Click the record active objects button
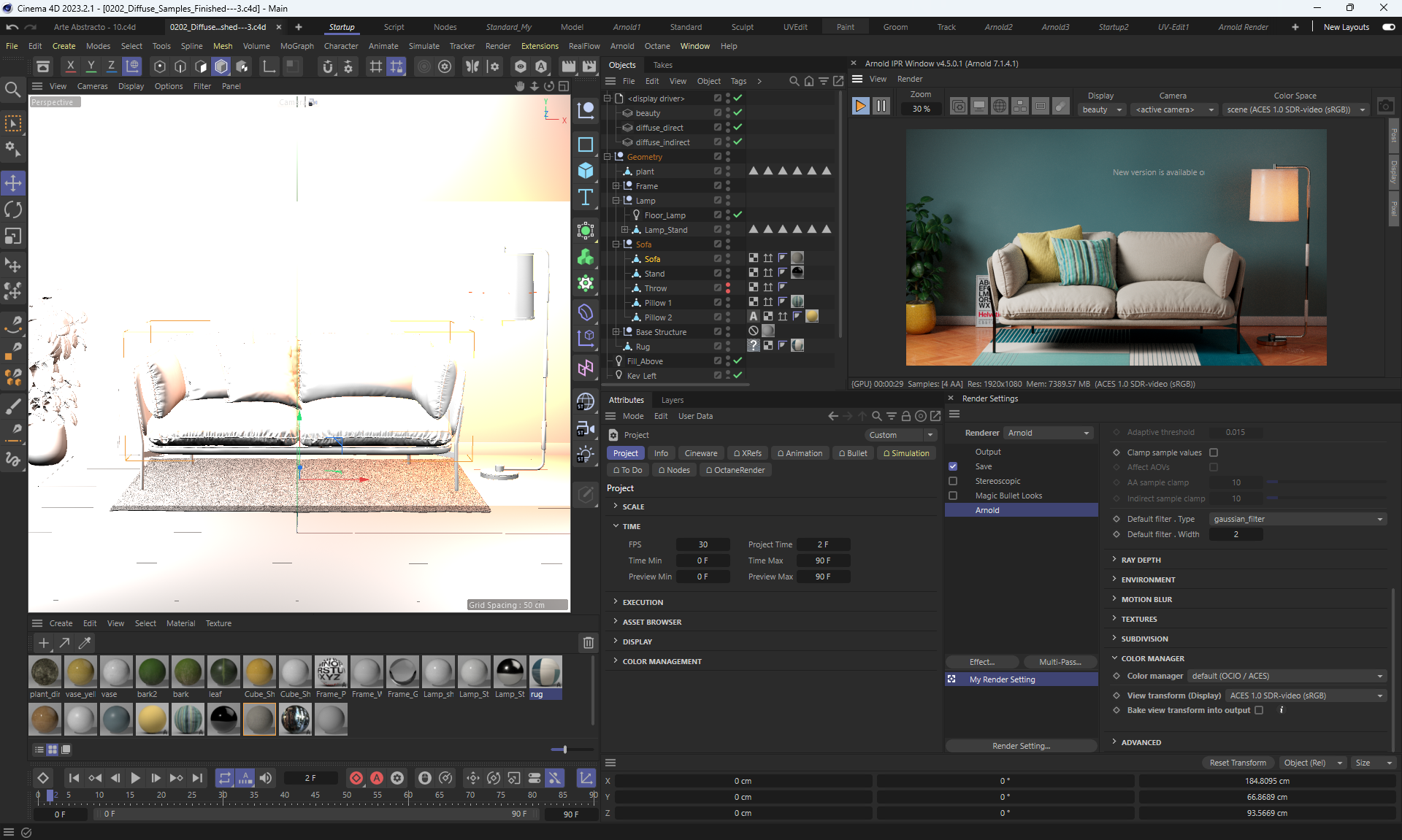 [356, 778]
